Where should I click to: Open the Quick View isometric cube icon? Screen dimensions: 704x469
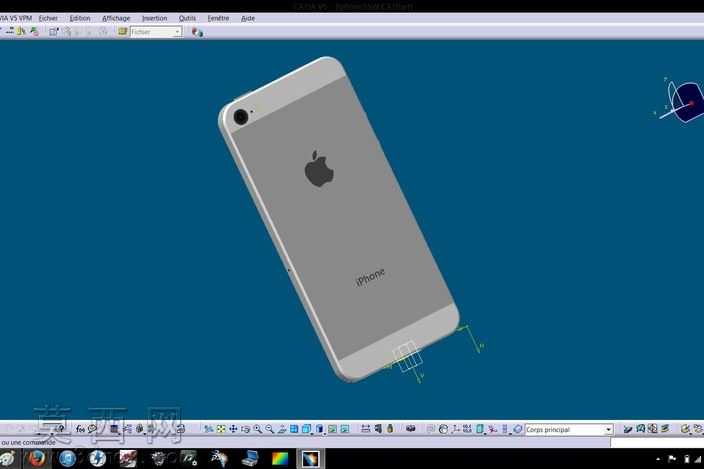307,429
